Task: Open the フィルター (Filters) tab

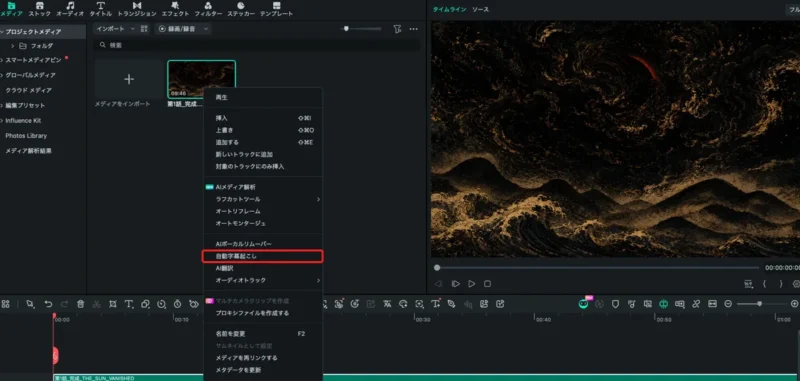Action: pos(208,9)
